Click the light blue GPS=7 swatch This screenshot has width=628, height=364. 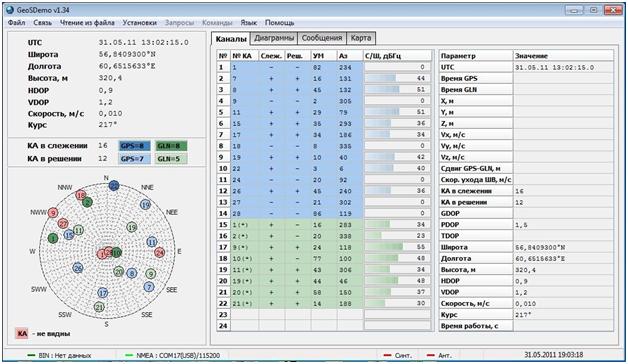coord(135,159)
